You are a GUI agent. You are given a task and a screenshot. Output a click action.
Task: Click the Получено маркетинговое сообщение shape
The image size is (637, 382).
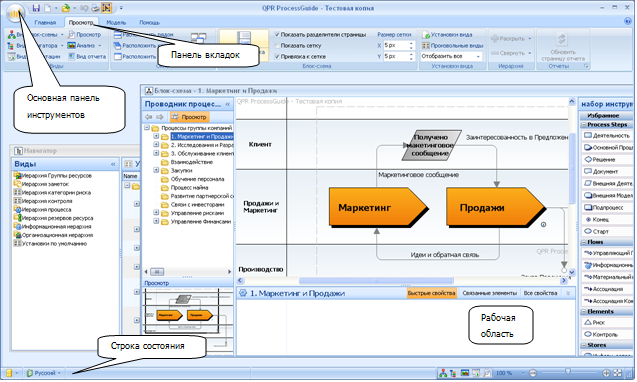[431, 145]
